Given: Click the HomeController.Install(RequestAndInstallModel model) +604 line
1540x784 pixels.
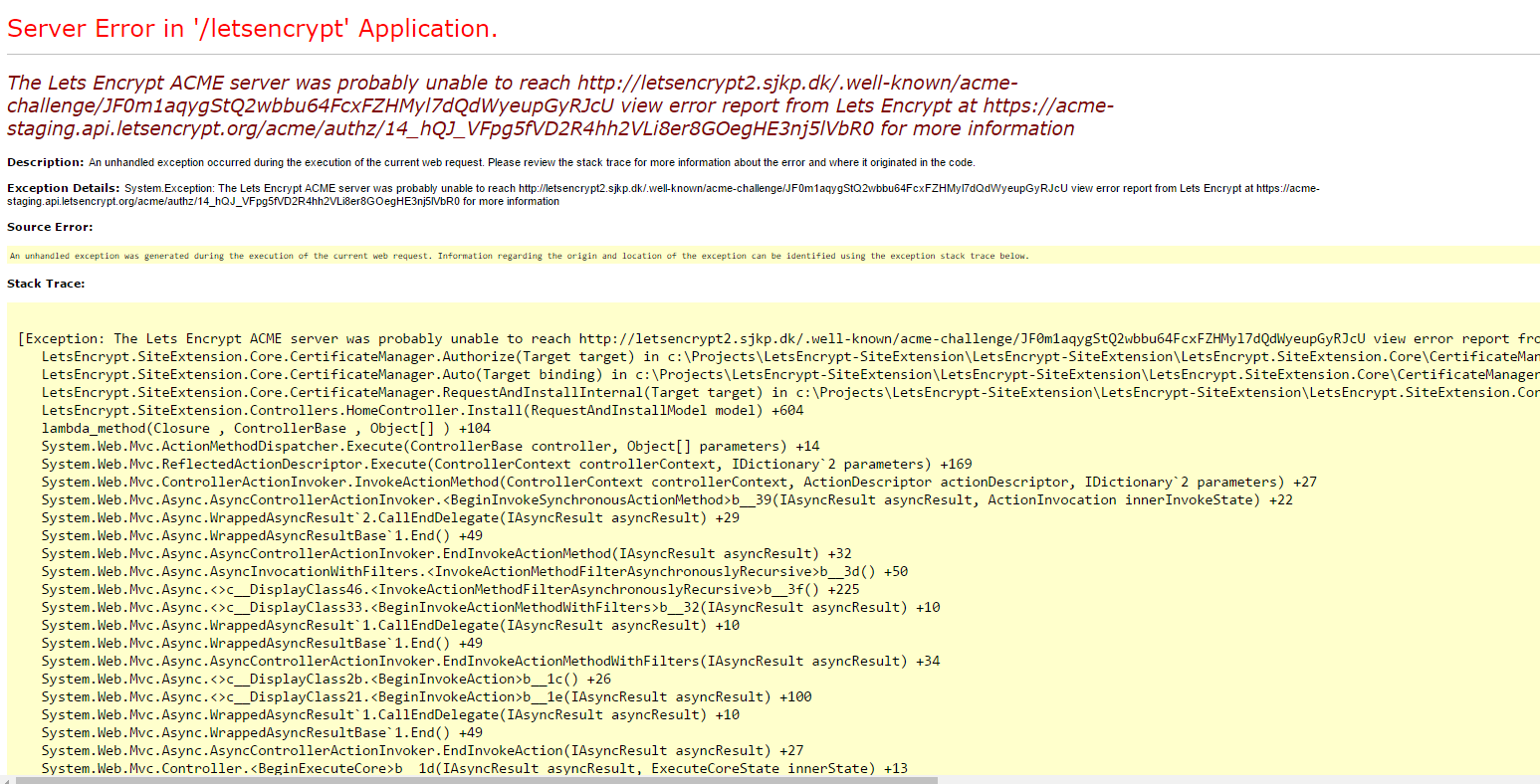Looking at the screenshot, I should 422,410.
